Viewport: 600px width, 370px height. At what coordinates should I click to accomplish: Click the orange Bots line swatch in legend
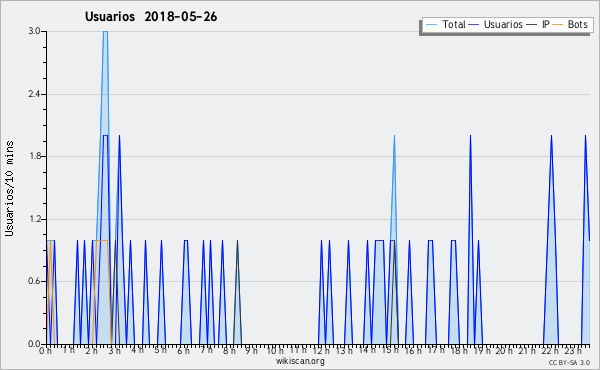[558, 25]
